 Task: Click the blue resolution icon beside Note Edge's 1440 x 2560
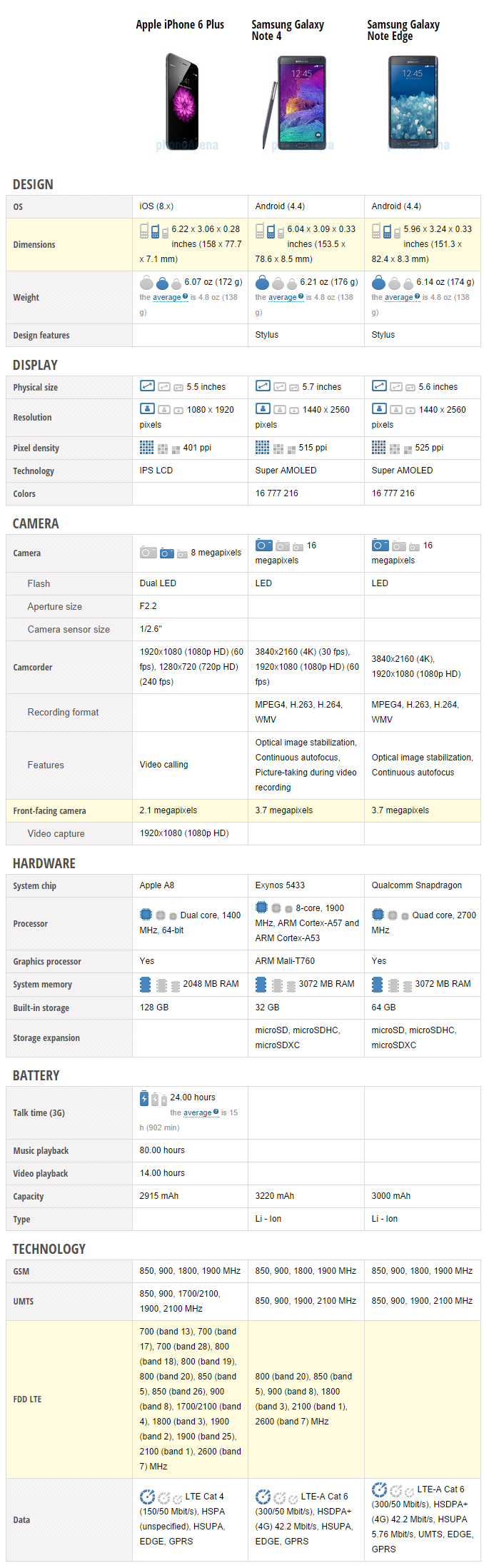(x=379, y=409)
